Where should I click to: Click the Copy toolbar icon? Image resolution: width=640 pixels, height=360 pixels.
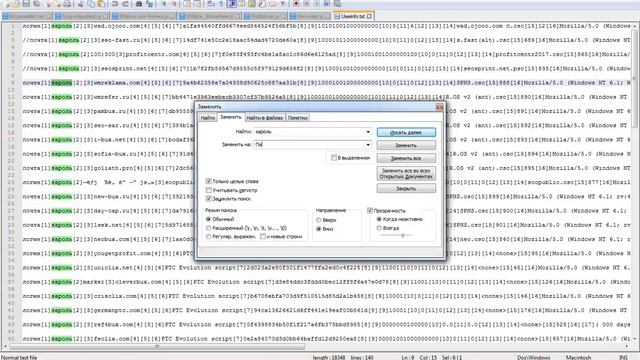pyautogui.click(x=91, y=4)
